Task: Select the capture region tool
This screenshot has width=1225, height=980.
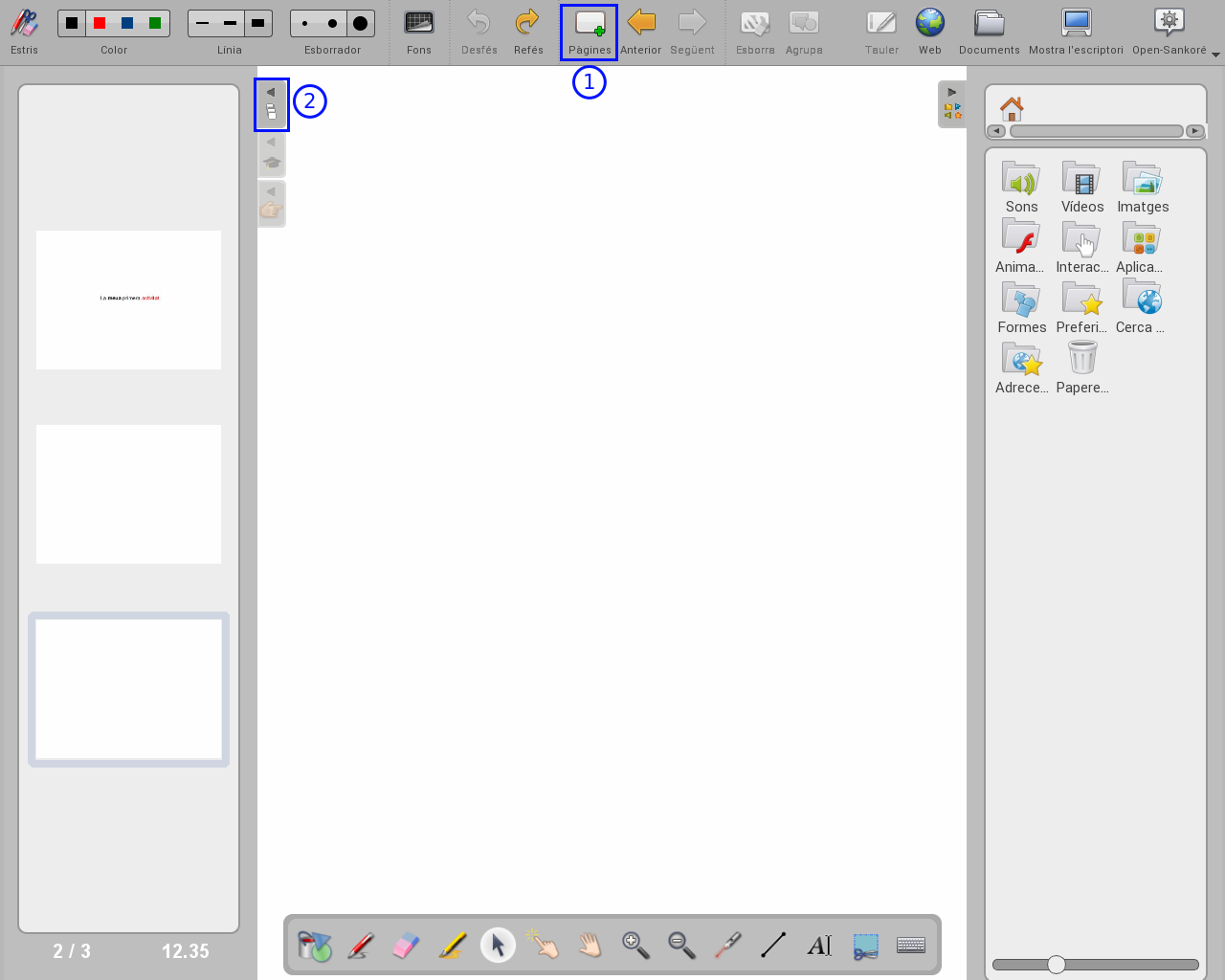Action: pyautogui.click(x=865, y=946)
